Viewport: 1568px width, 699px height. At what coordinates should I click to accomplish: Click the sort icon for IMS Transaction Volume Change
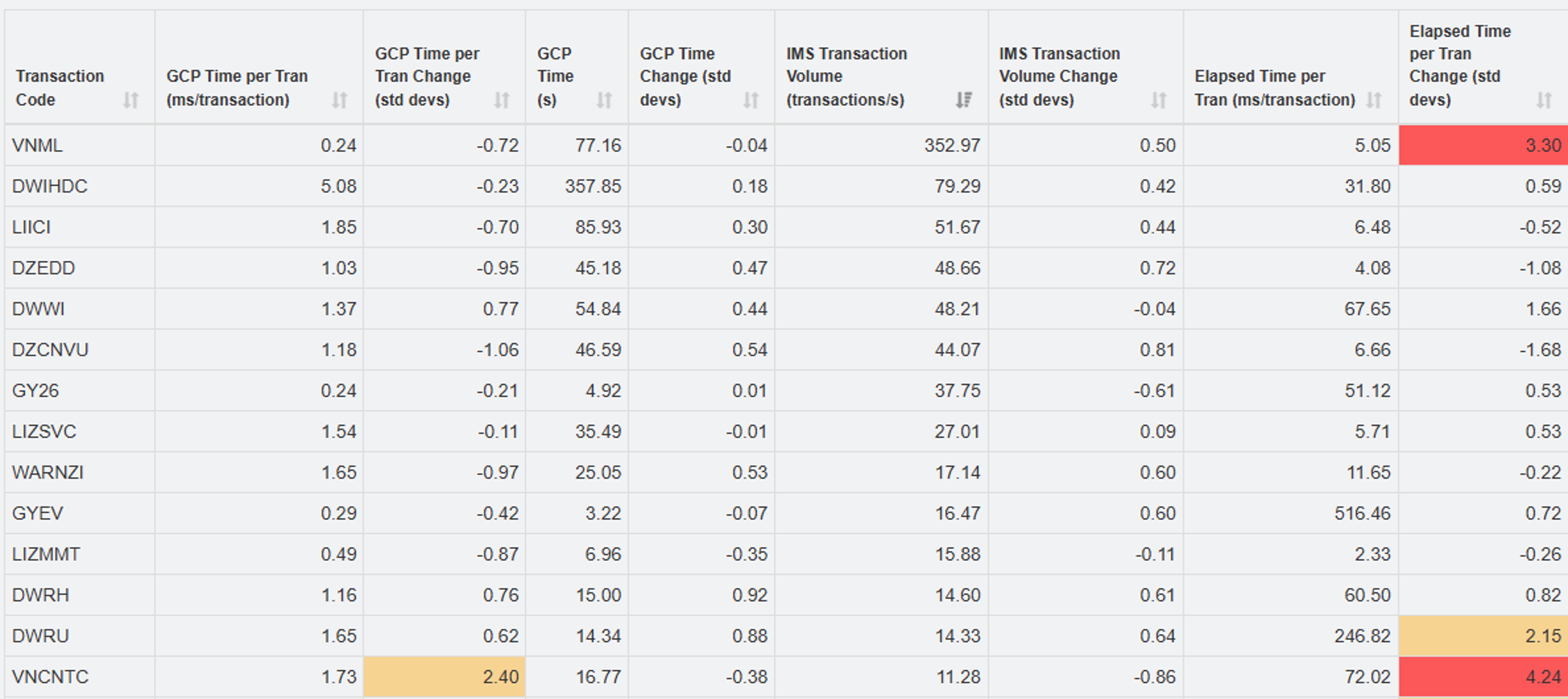click(1158, 99)
